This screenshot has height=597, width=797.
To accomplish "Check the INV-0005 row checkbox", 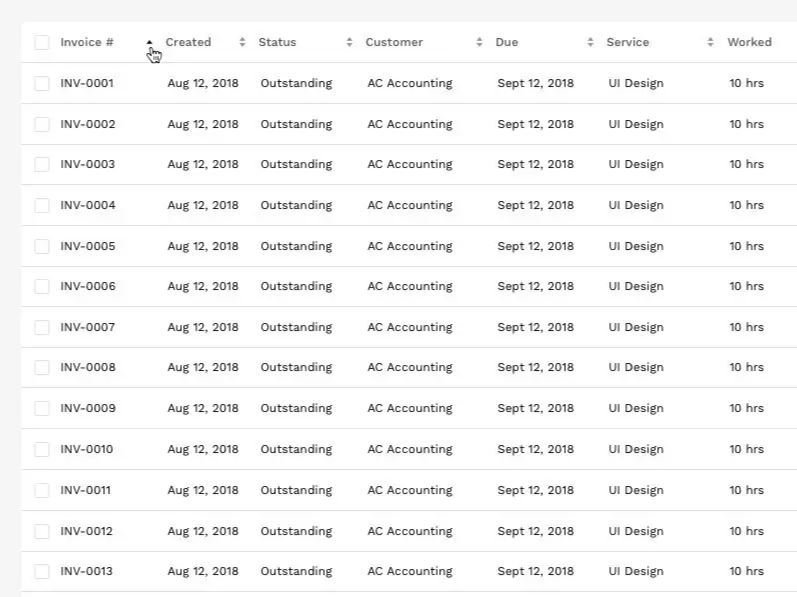I will pyautogui.click(x=42, y=246).
